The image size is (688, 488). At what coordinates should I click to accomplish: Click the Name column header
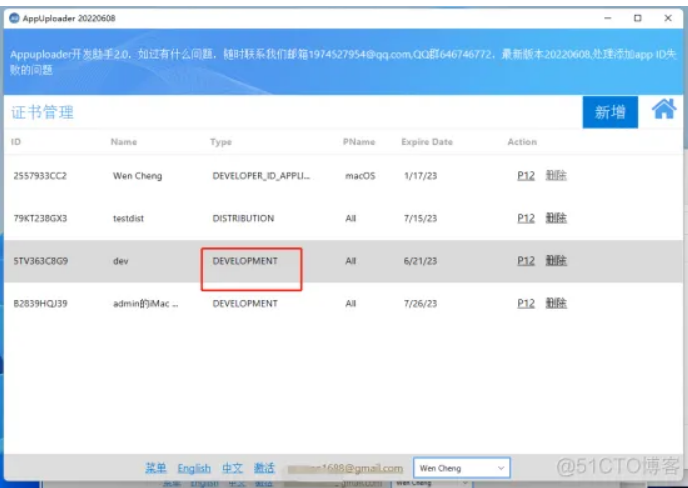point(124,142)
